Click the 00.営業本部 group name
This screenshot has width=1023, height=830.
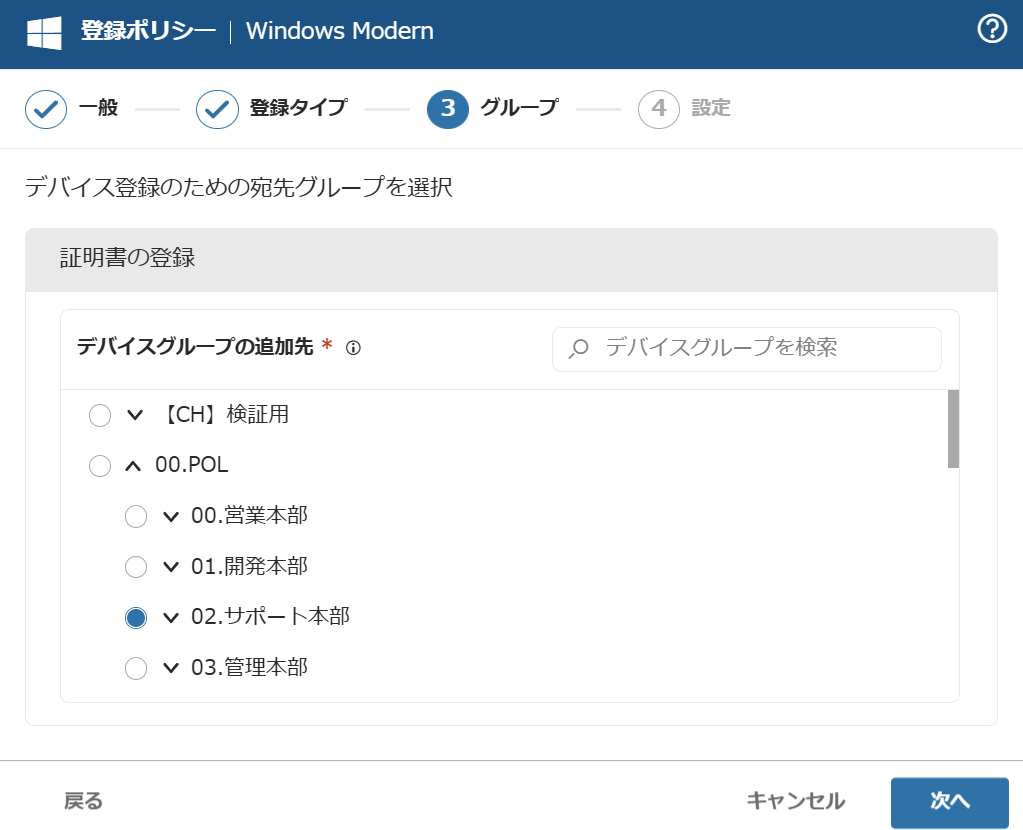pos(249,515)
